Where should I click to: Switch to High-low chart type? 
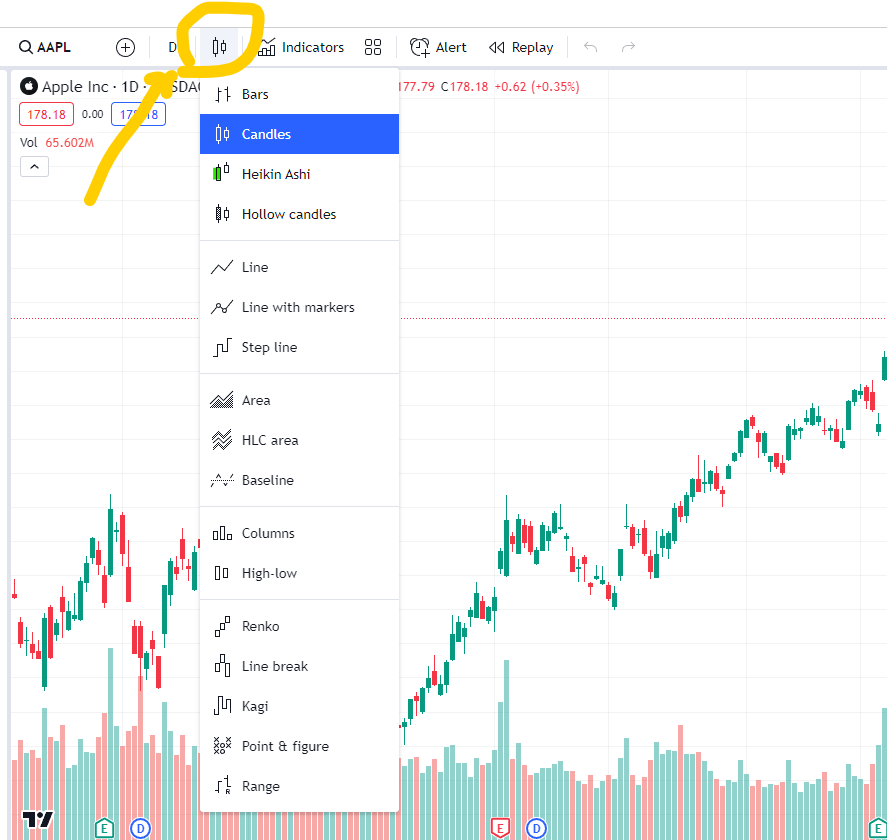(299, 573)
